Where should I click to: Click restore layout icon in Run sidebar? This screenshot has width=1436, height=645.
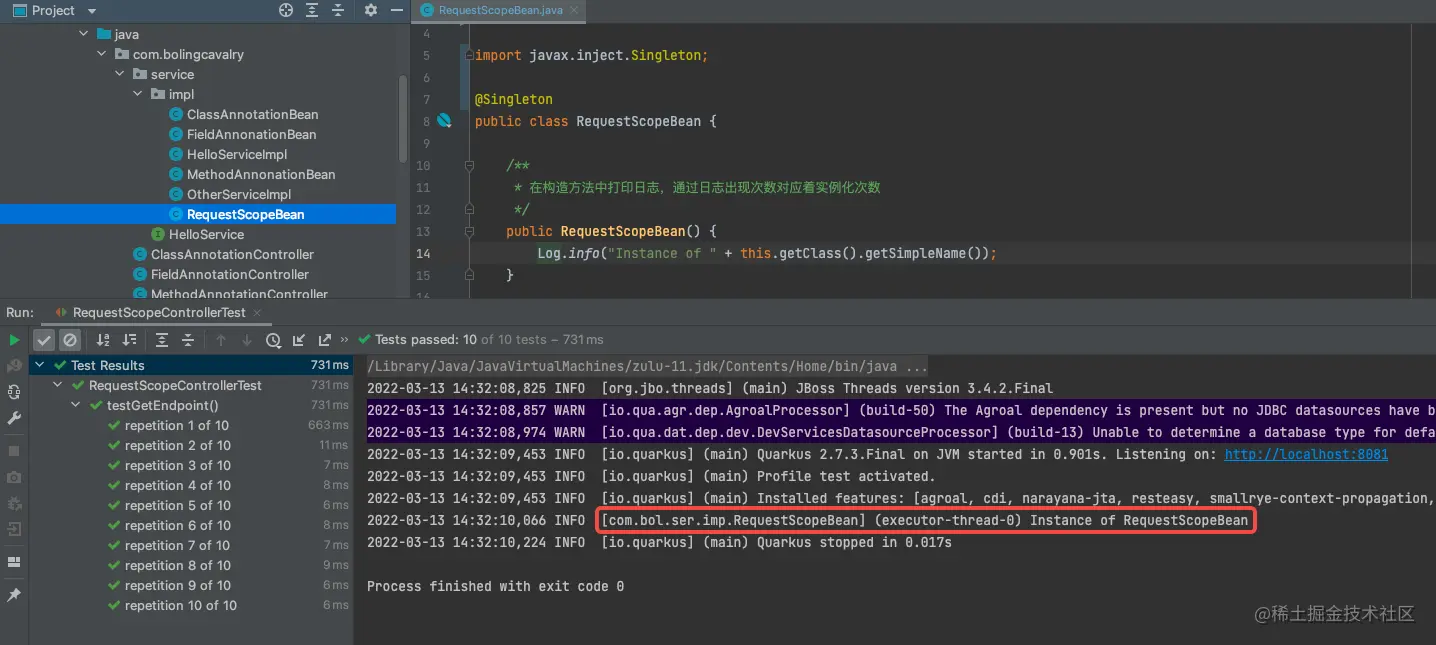[x=14, y=562]
